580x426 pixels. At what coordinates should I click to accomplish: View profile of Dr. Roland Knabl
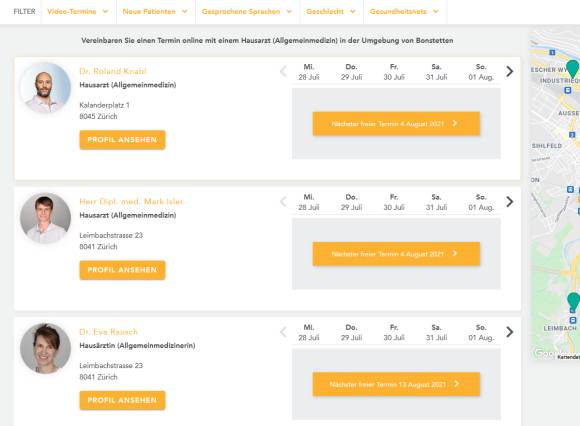click(122, 140)
